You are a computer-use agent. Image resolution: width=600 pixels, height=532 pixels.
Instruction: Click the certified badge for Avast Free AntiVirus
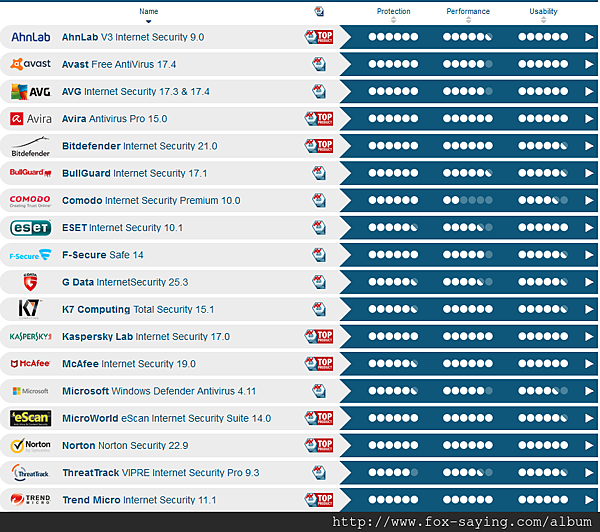(319, 64)
